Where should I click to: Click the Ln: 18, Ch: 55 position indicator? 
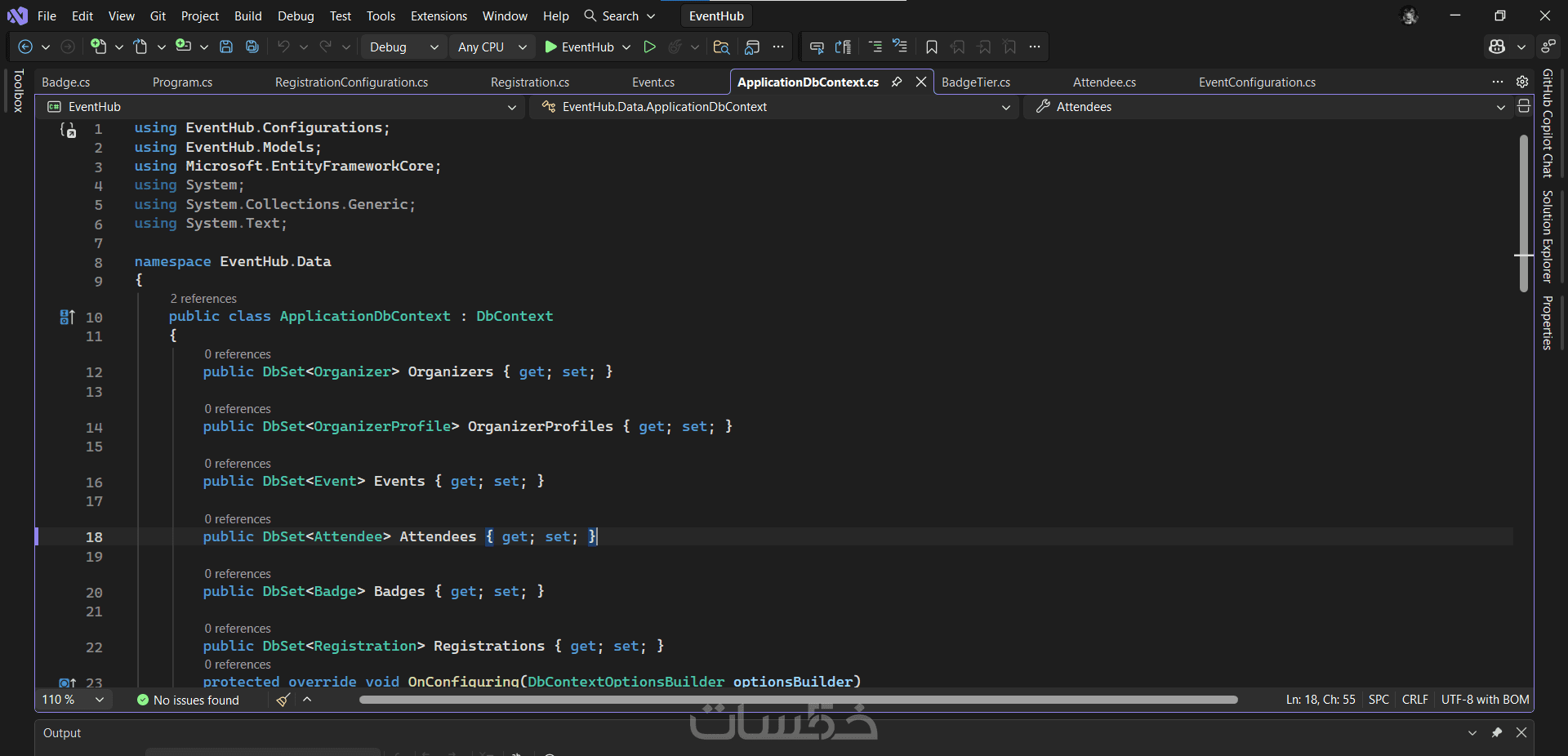point(1321,700)
